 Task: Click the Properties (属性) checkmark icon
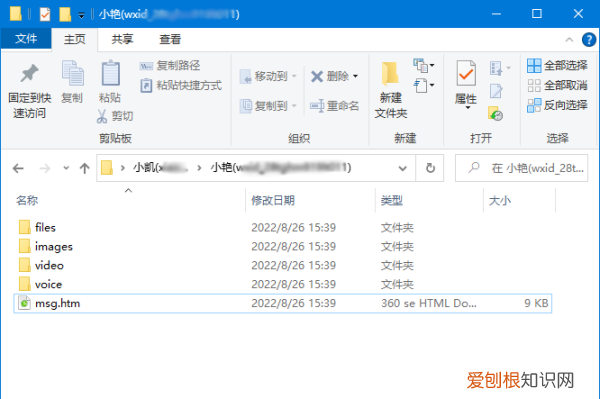coord(466,73)
